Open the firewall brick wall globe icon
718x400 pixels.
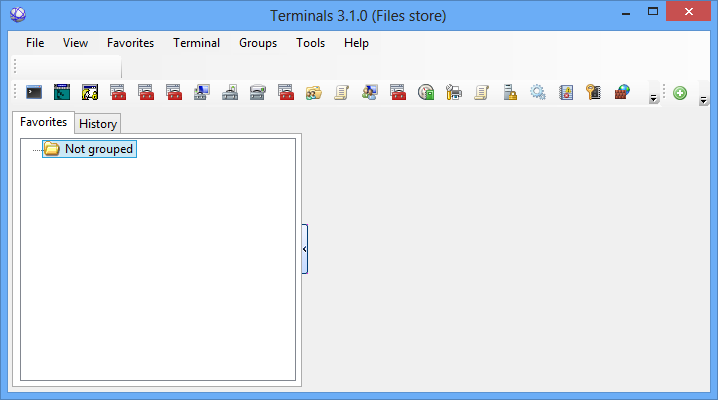pos(622,92)
